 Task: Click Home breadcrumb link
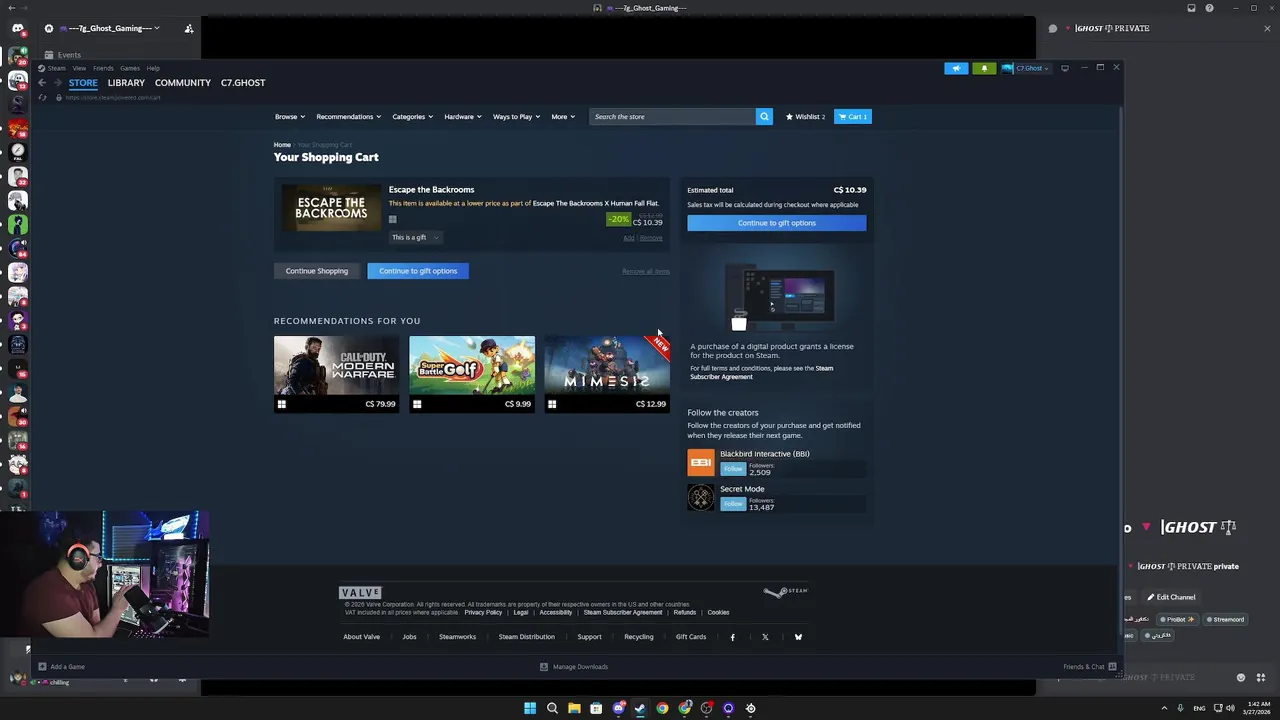tap(282, 145)
